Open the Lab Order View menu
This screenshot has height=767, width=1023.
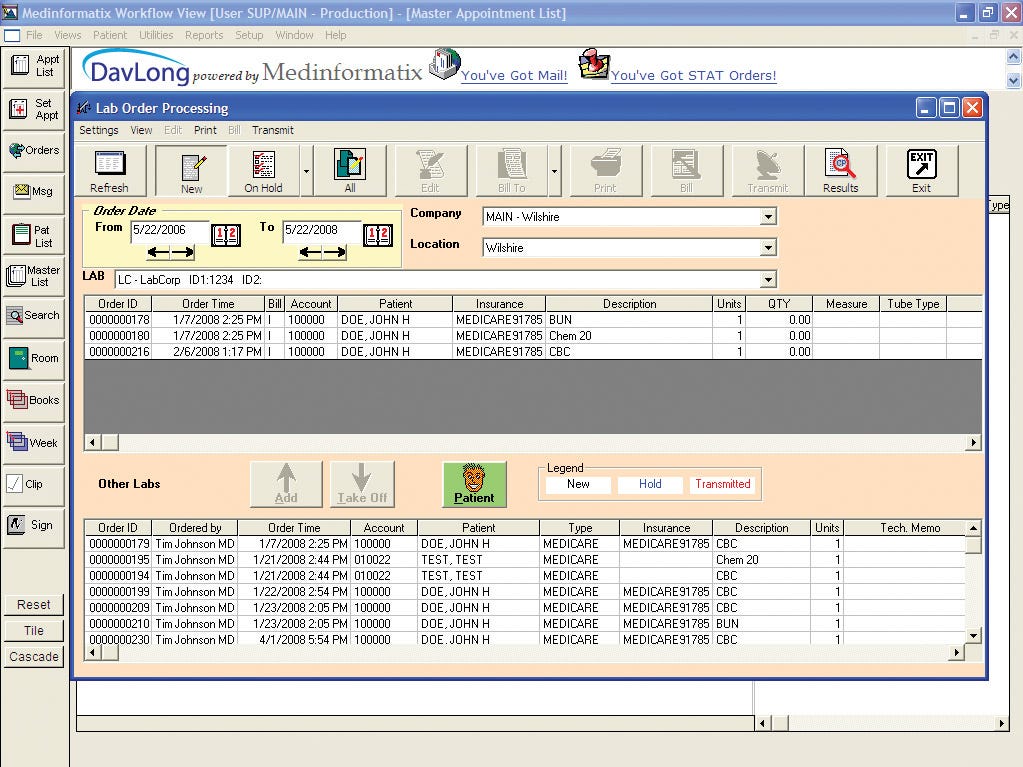(141, 130)
